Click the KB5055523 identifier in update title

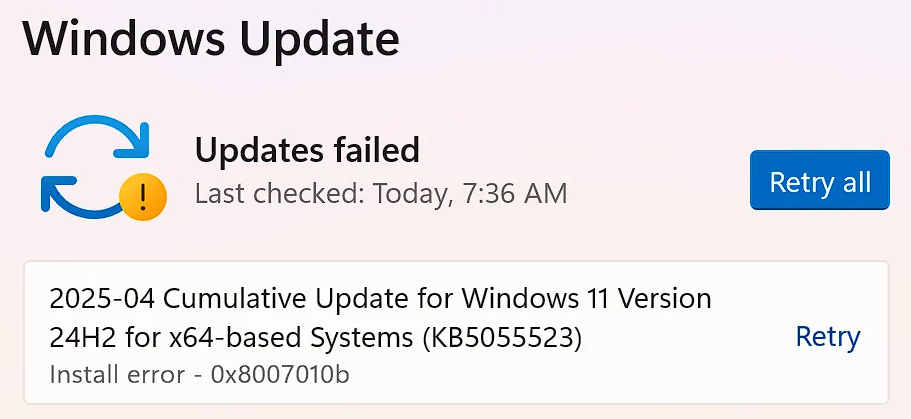click(x=503, y=339)
